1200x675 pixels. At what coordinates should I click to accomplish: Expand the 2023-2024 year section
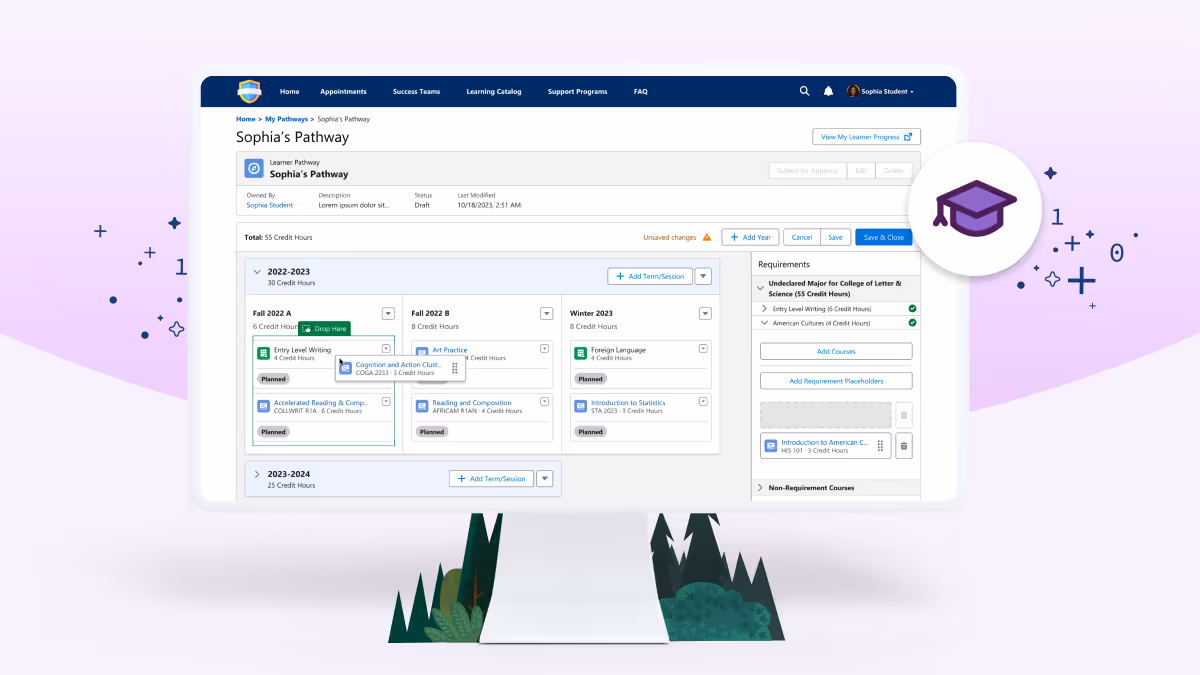coord(257,474)
